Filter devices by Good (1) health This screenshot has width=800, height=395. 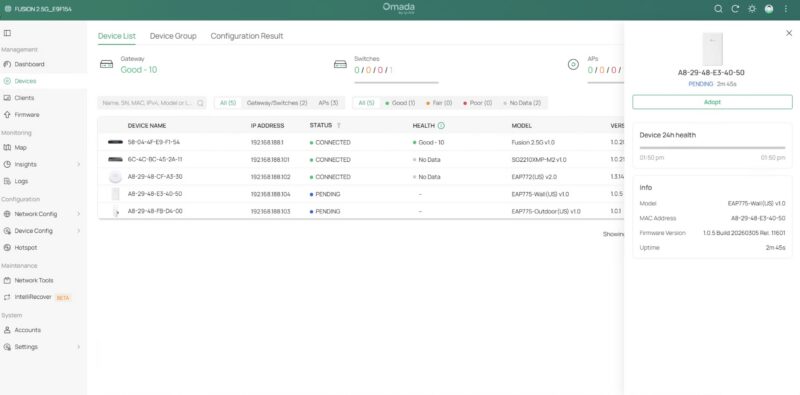click(x=400, y=103)
